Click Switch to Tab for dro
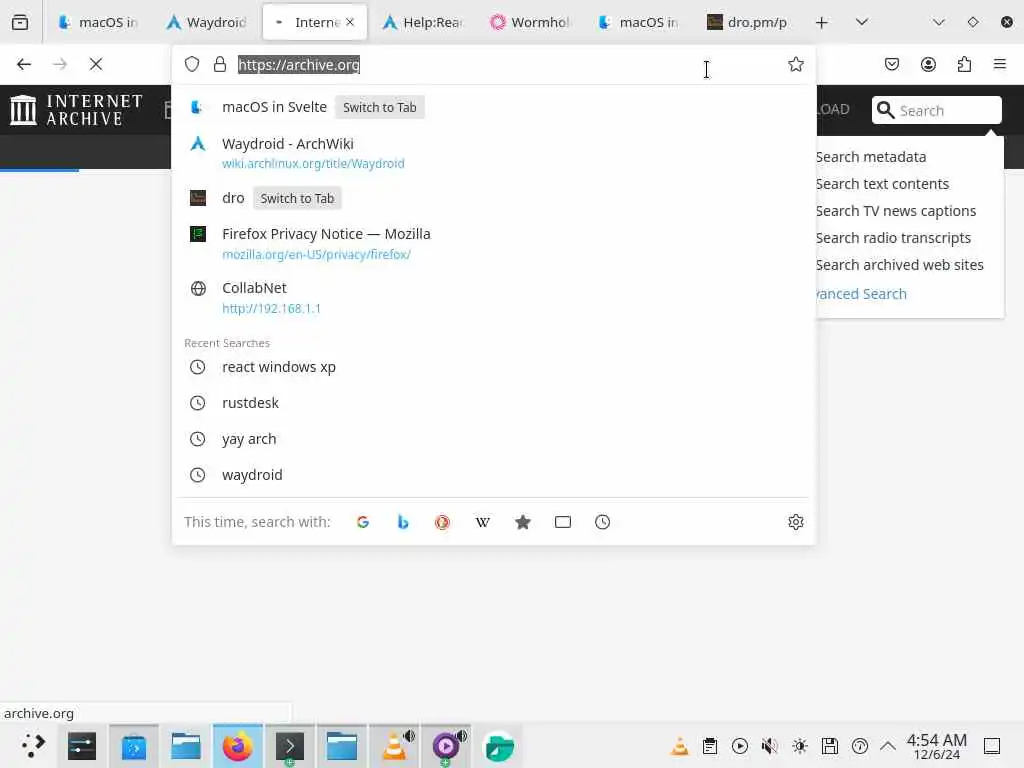Image resolution: width=1024 pixels, height=768 pixels. point(297,198)
